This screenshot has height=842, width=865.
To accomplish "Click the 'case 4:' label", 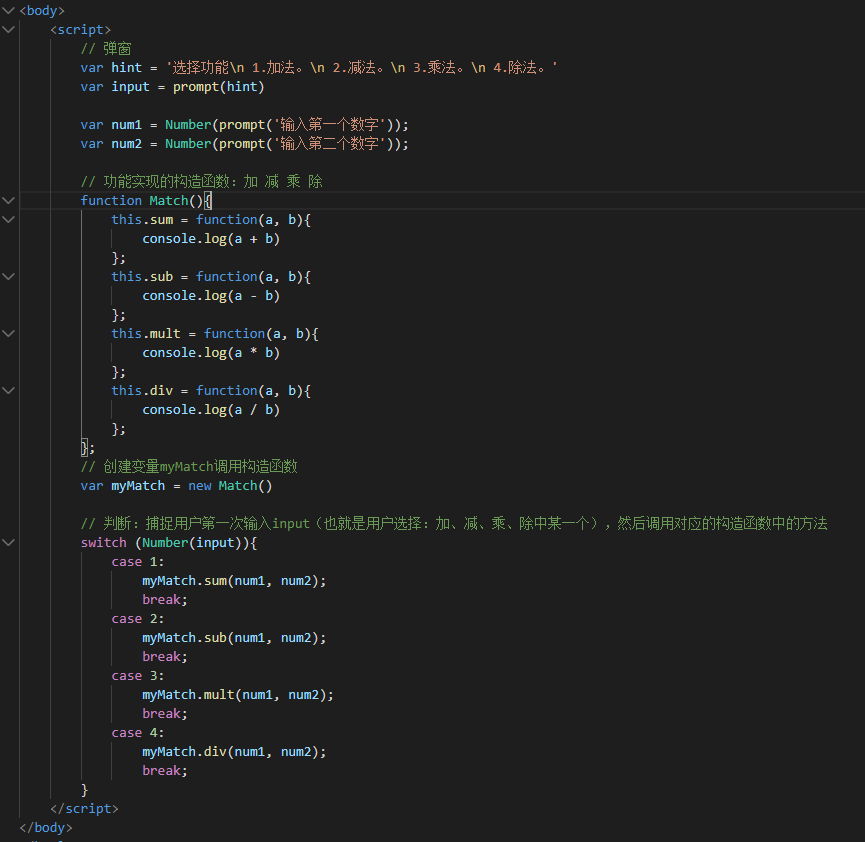I will pos(138,733).
